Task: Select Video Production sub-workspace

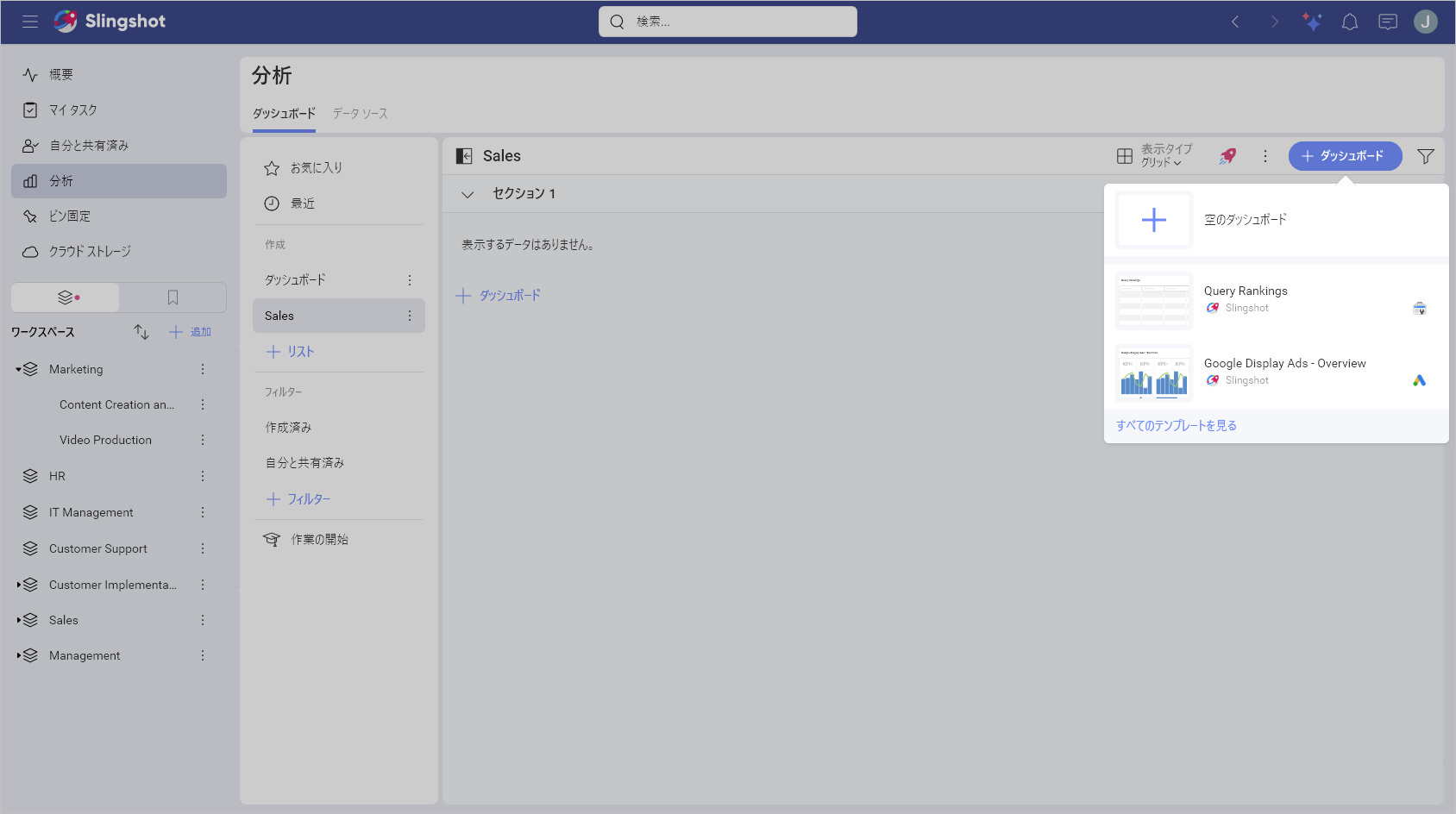Action: (105, 440)
